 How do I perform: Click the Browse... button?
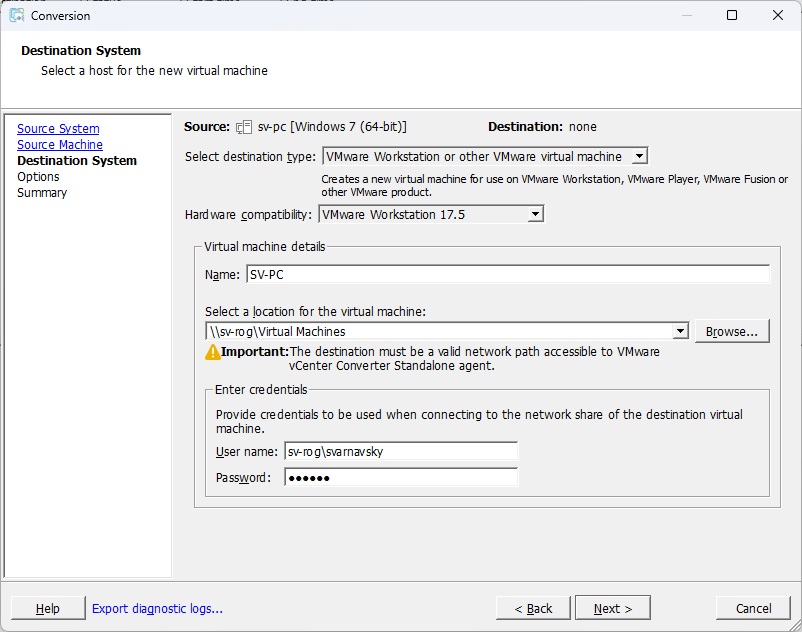point(732,331)
